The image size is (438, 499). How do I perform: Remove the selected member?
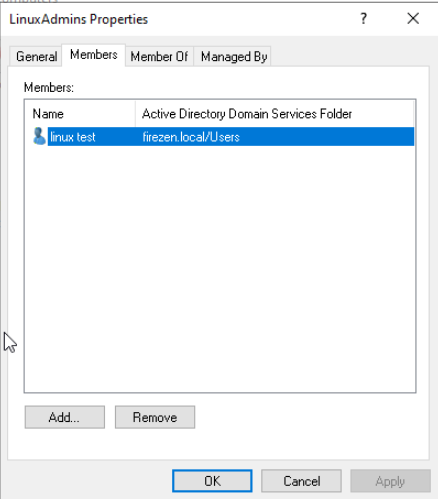pos(155,417)
